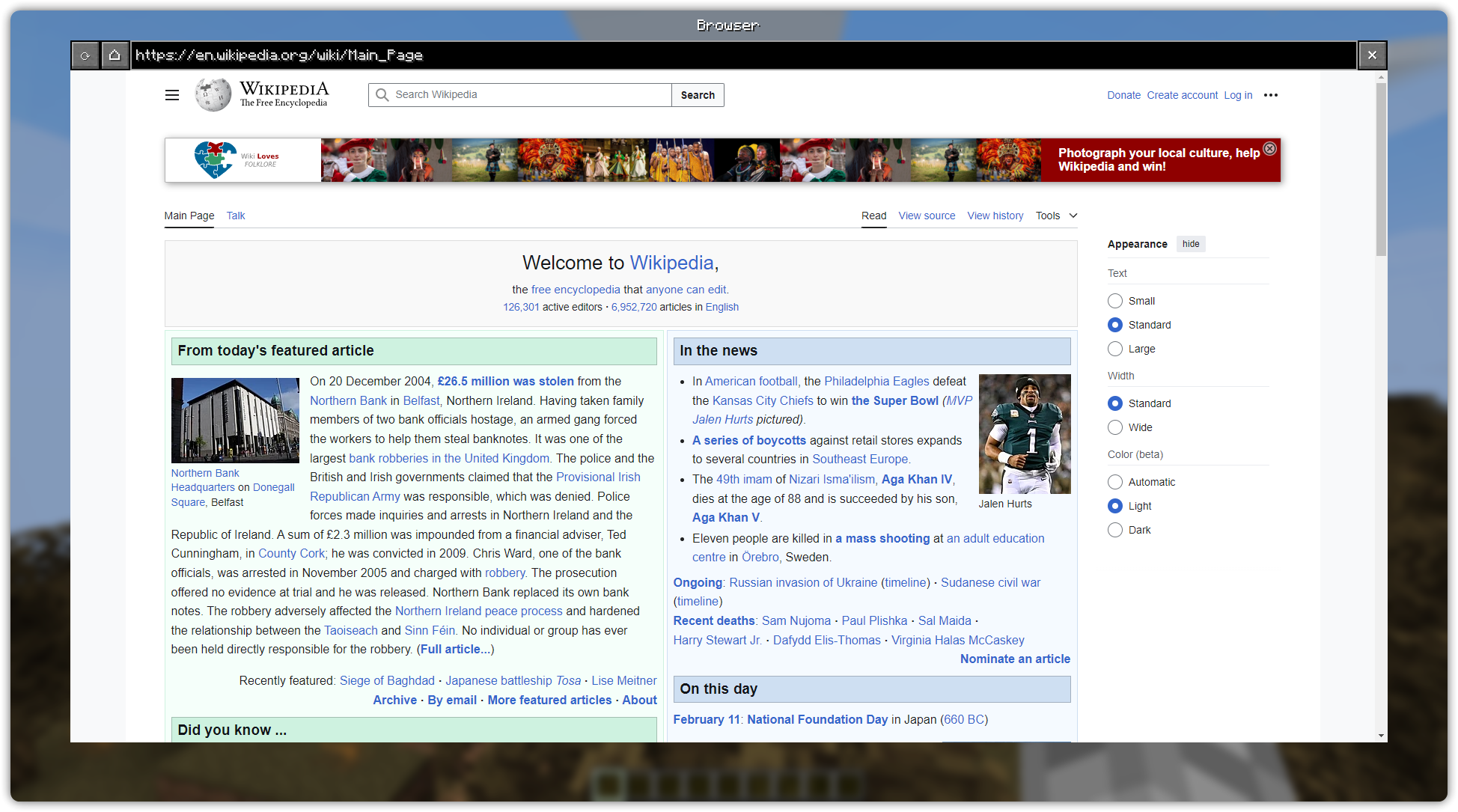Open the Aga Khan V link

726,518
